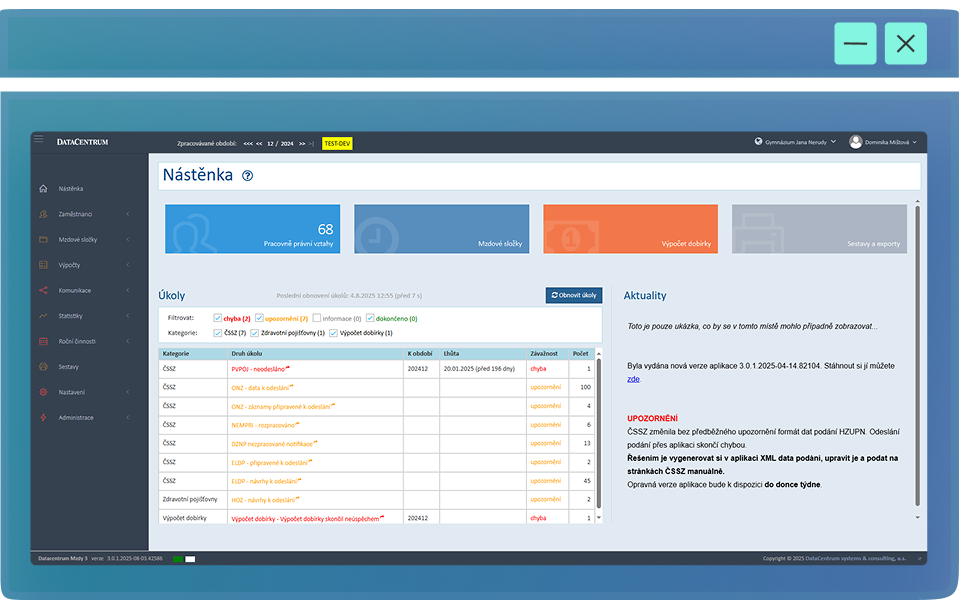Image resolution: width=959 pixels, height=600 pixels.
Task: Enable the informace (0) filter checkbox
Action: click(x=316, y=318)
